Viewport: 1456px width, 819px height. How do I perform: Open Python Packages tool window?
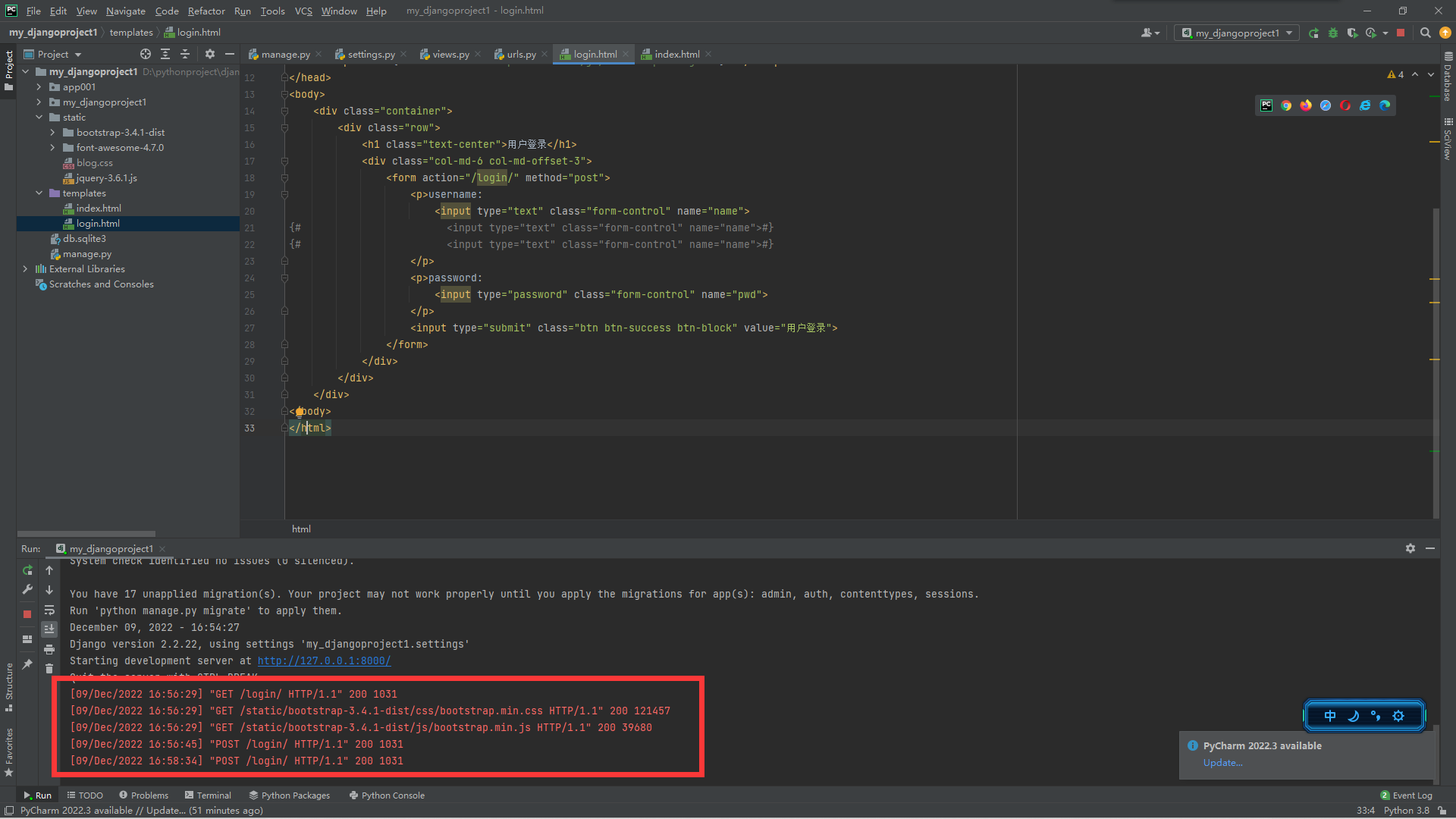coord(290,795)
